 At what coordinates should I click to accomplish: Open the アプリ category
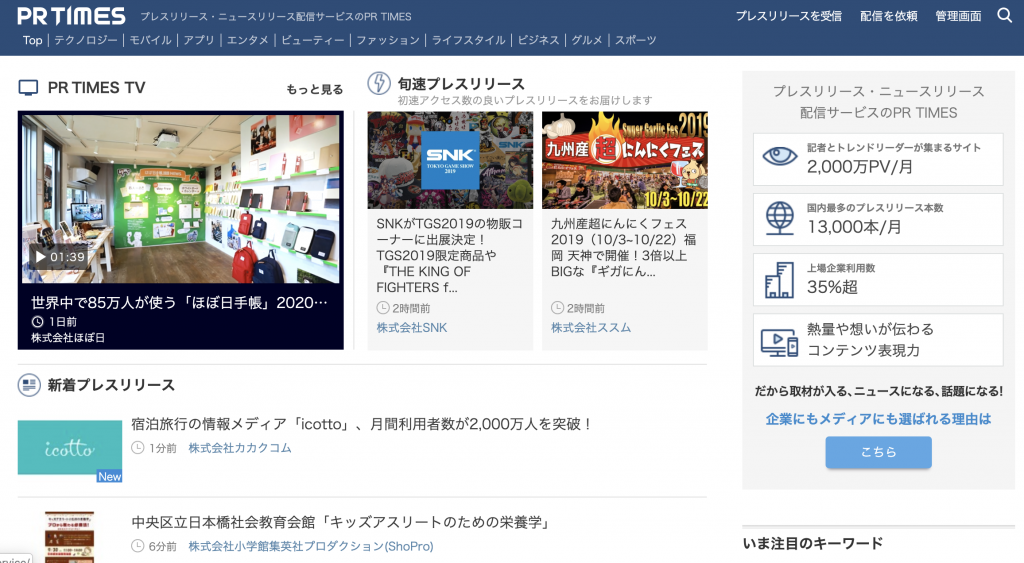point(199,40)
